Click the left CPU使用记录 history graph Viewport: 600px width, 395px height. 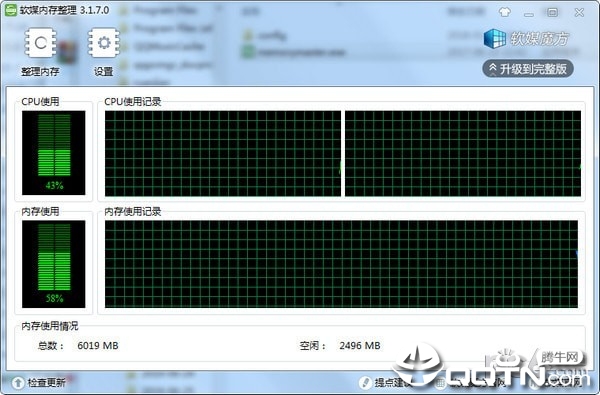(223, 153)
